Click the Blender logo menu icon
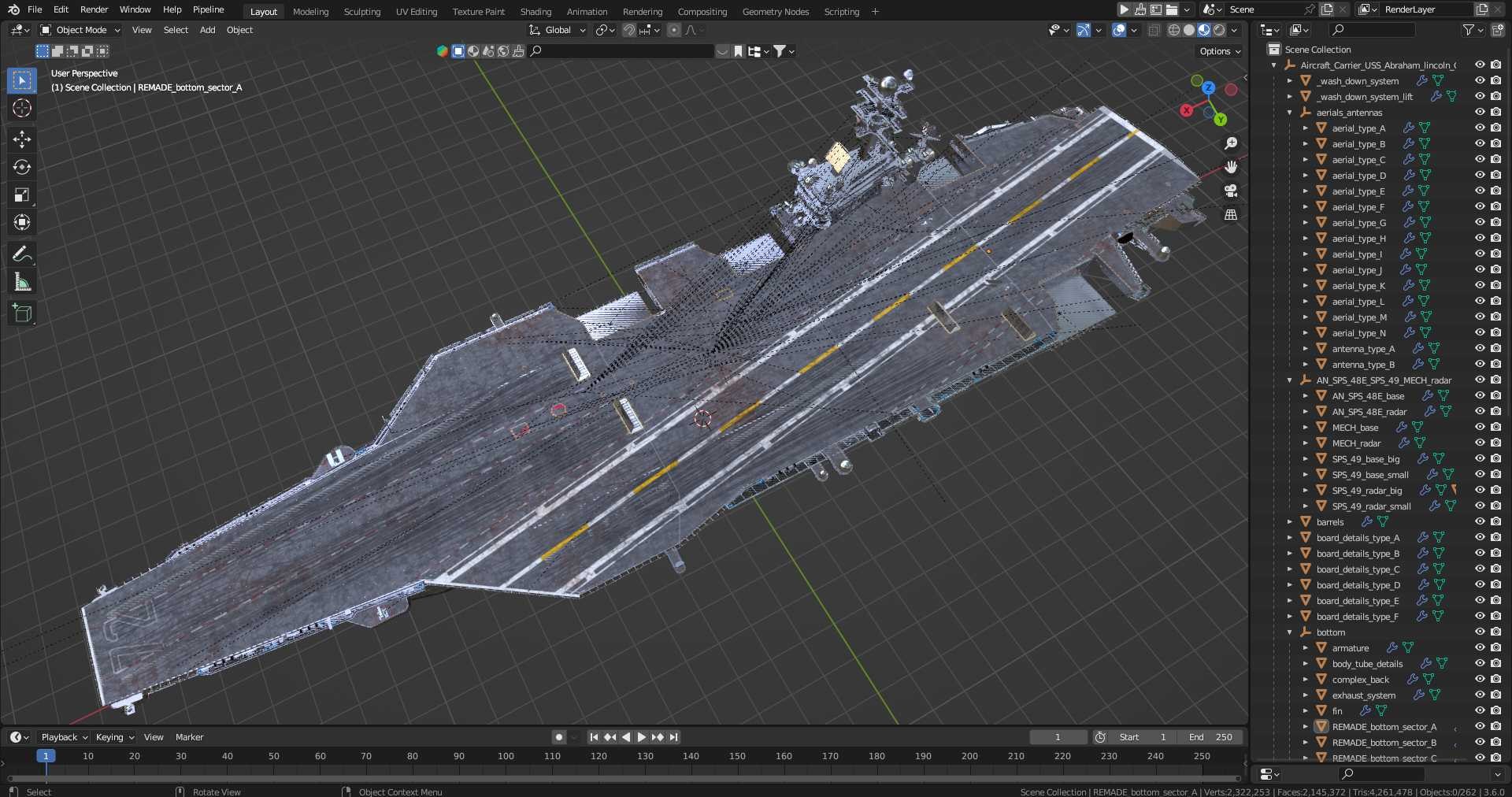Viewport: 1512px width, 797px height. click(13, 9)
